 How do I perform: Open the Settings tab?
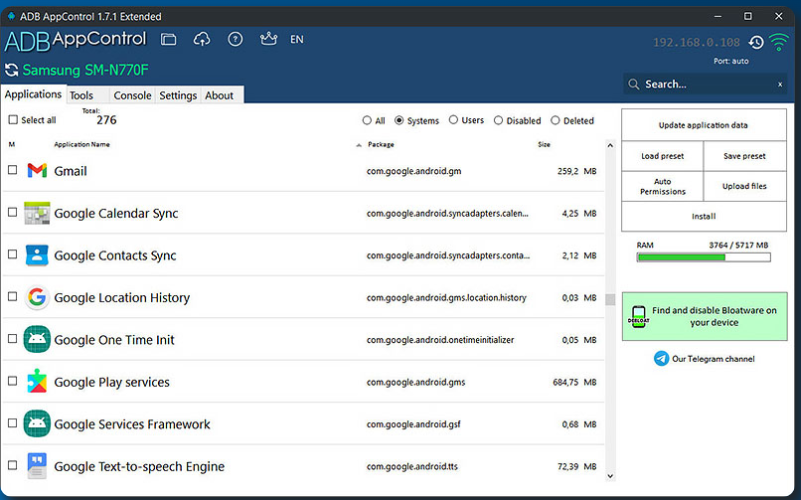coord(178,96)
